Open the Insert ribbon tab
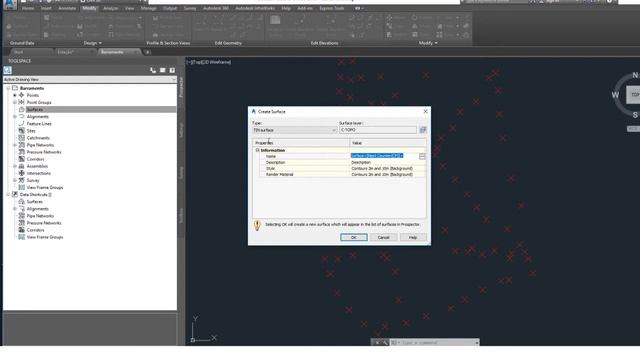The width and height of the screenshot is (640, 360). coord(46,8)
